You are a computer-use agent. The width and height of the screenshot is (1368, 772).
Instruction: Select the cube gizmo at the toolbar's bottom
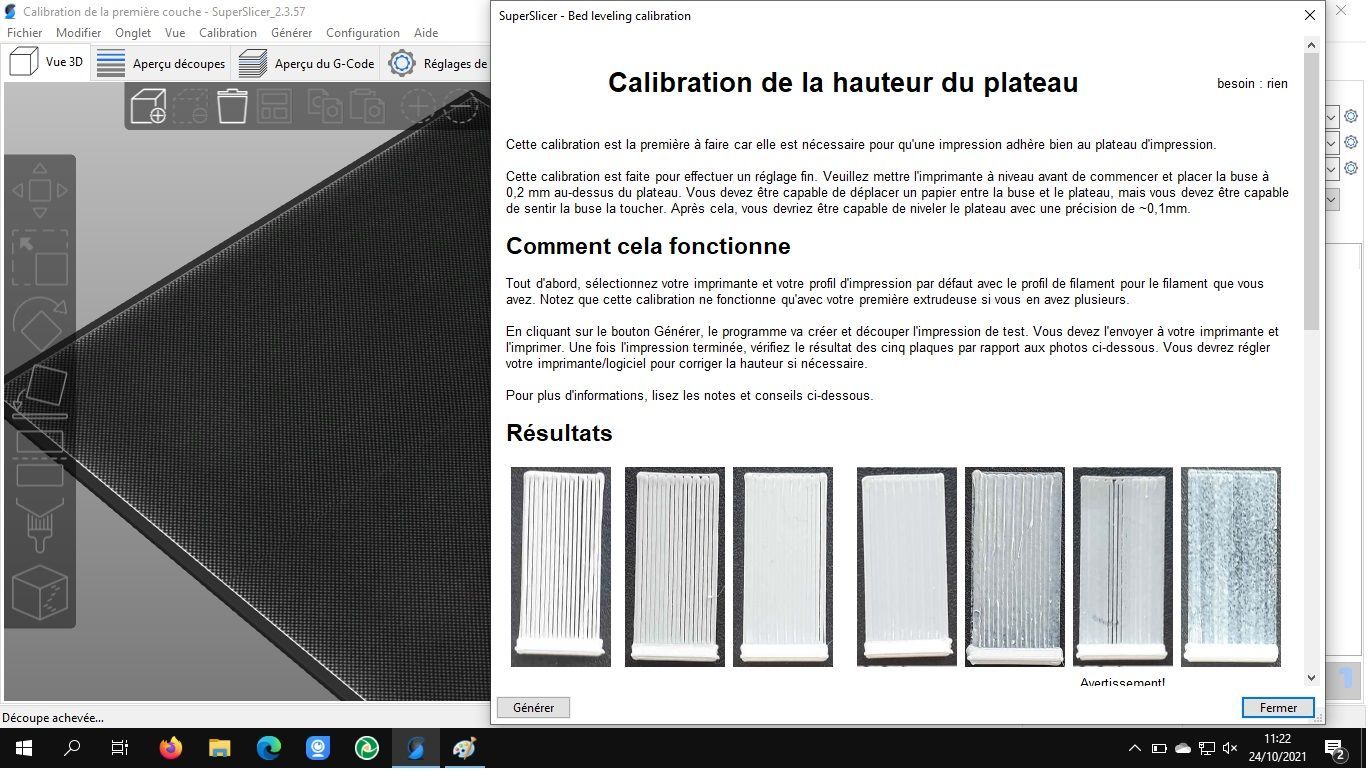pos(40,593)
